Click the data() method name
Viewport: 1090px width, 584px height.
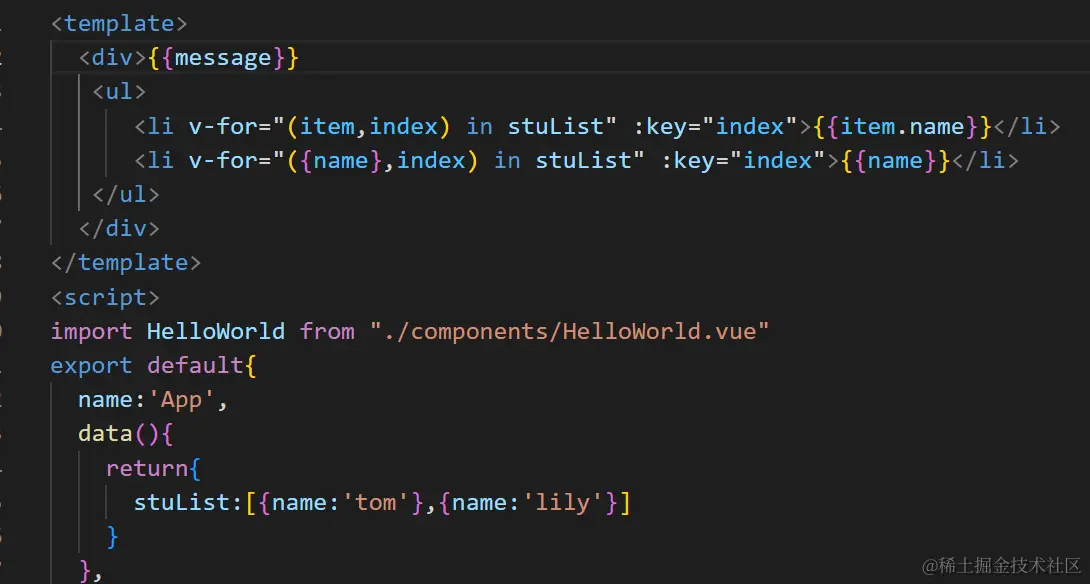(105, 434)
